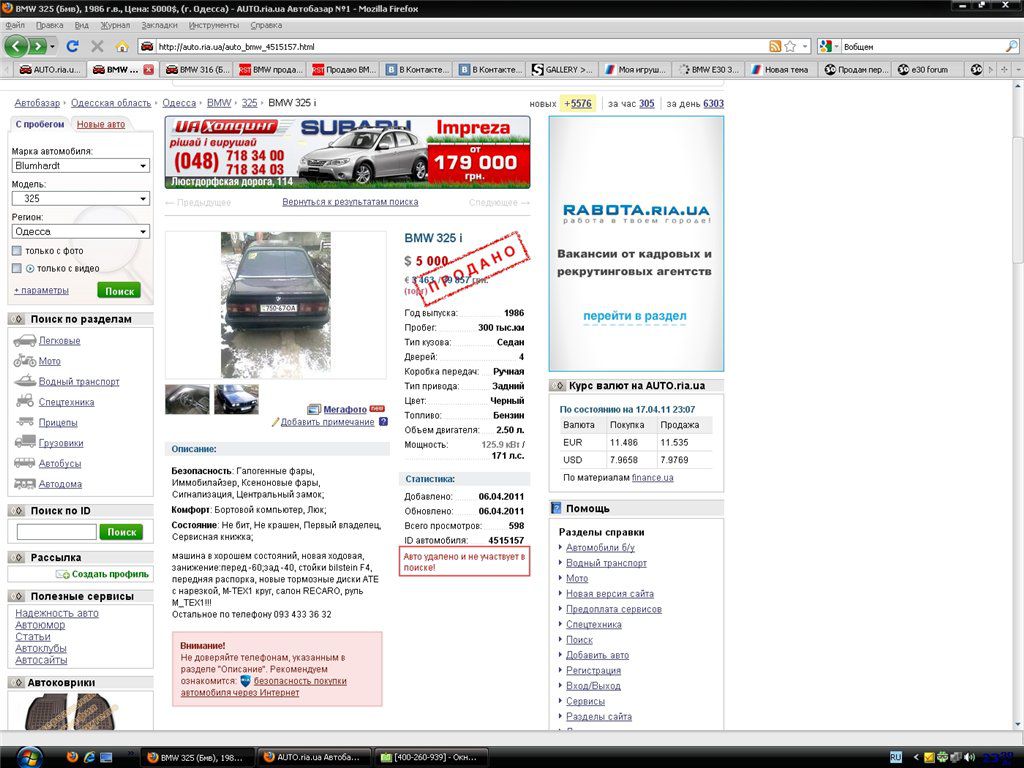This screenshot has width=1024, height=768.
Task: Run search with the magnifier icon
Action: point(1011,46)
